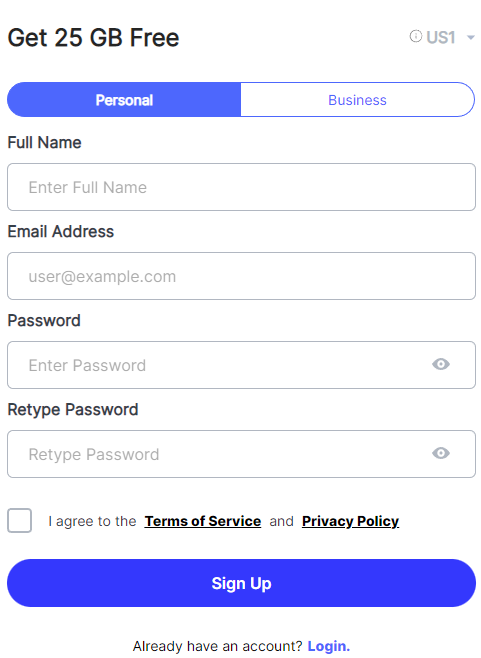Check the agree to terms checkbox
This screenshot has width=481, height=658.
point(19,520)
